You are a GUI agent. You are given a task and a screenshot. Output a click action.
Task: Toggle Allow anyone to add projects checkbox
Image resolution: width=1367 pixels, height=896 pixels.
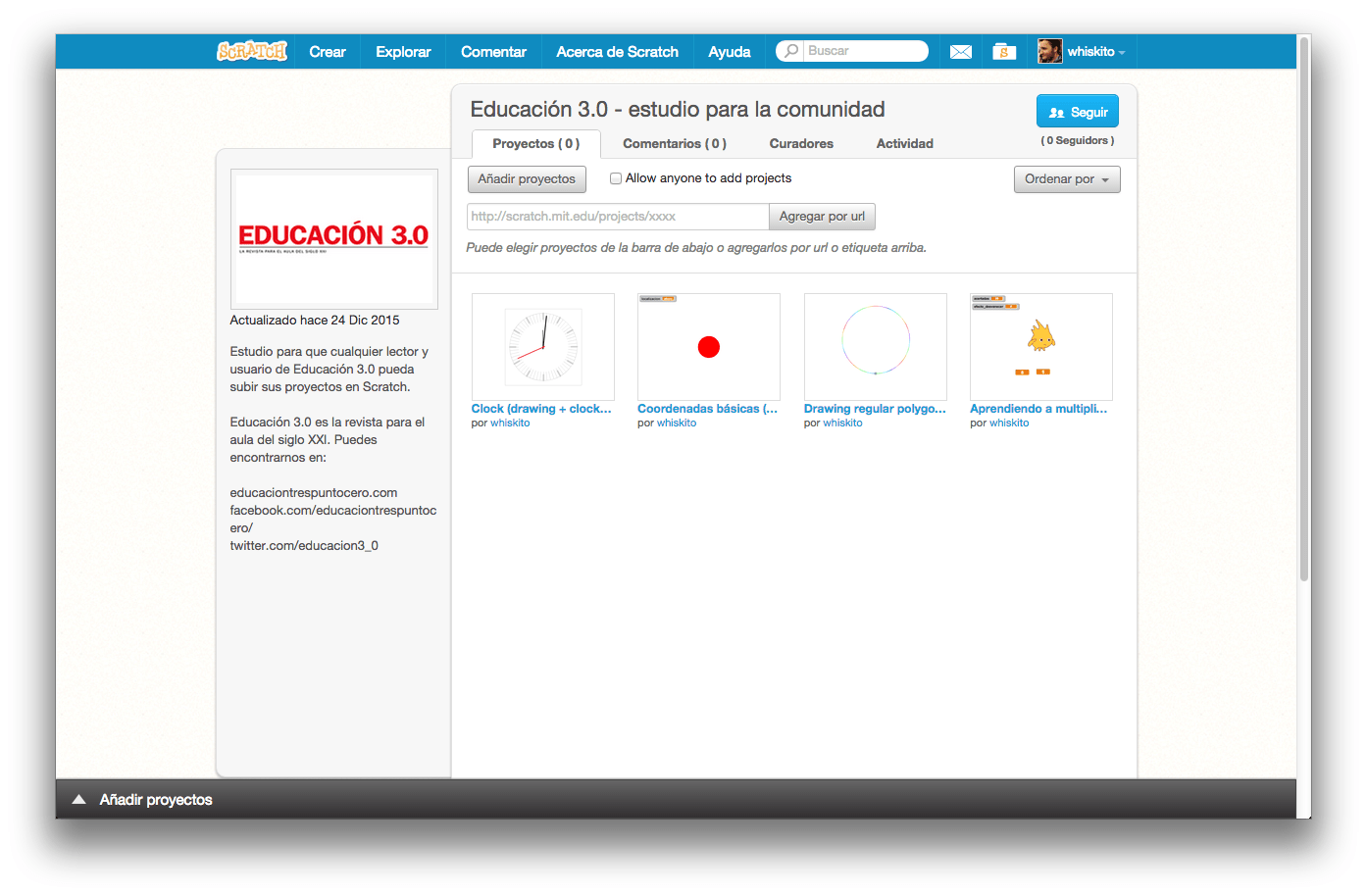(x=616, y=178)
